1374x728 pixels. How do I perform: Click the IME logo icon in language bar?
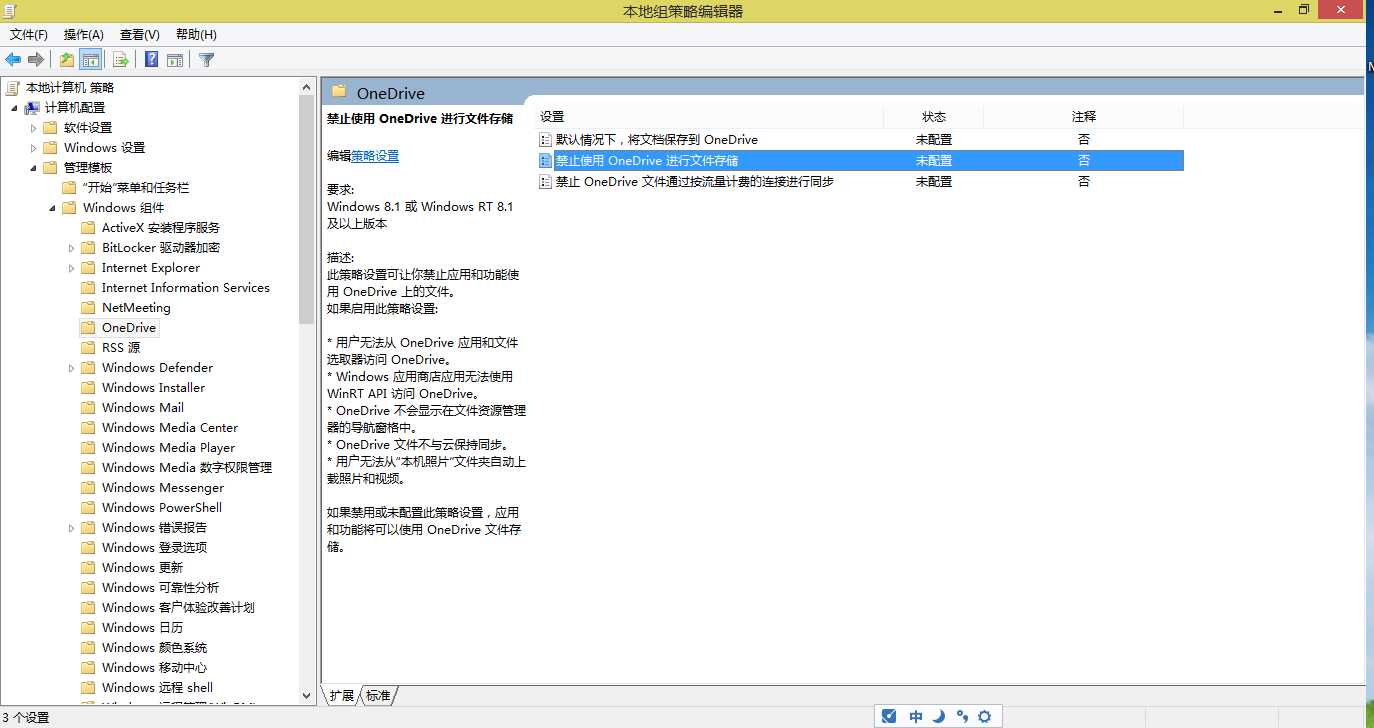[x=889, y=716]
